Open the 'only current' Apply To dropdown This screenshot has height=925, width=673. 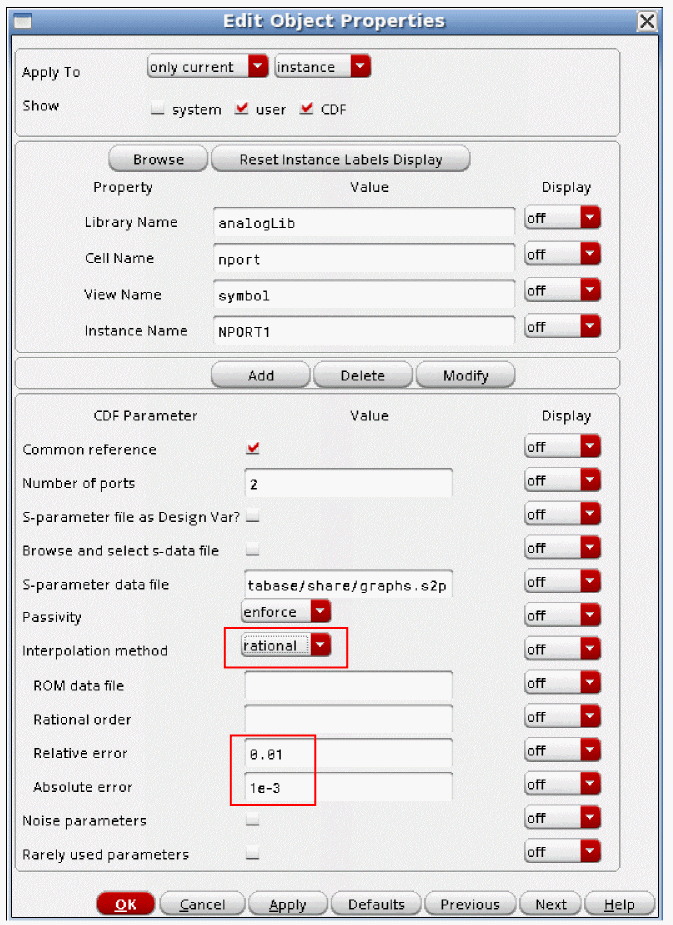click(x=208, y=67)
